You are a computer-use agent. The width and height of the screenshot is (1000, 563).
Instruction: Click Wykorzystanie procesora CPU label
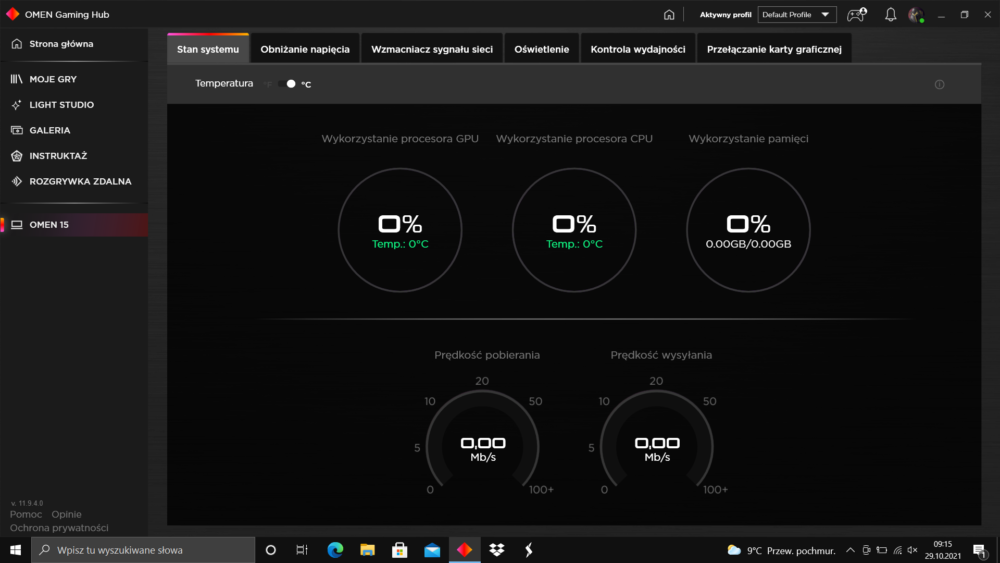coord(574,138)
